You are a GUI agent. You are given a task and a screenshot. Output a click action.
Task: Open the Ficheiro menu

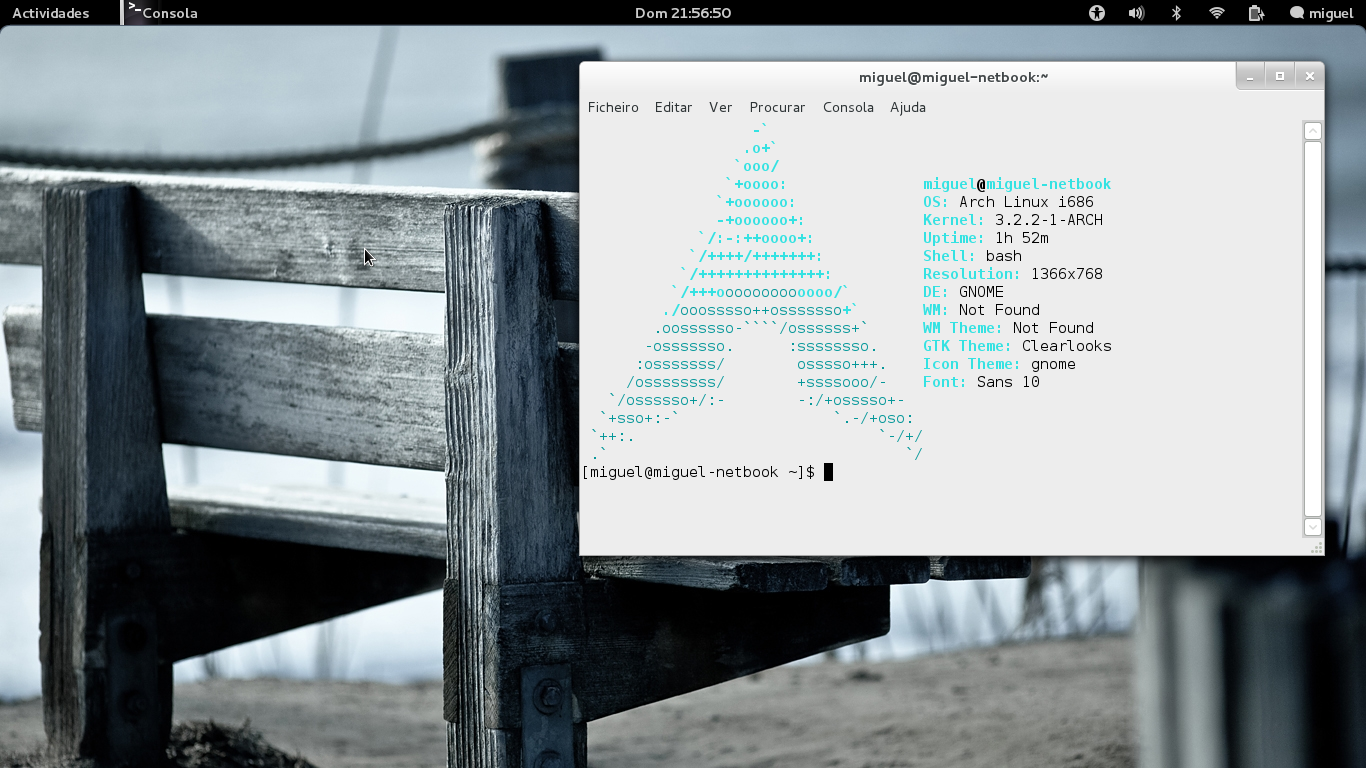coord(613,107)
